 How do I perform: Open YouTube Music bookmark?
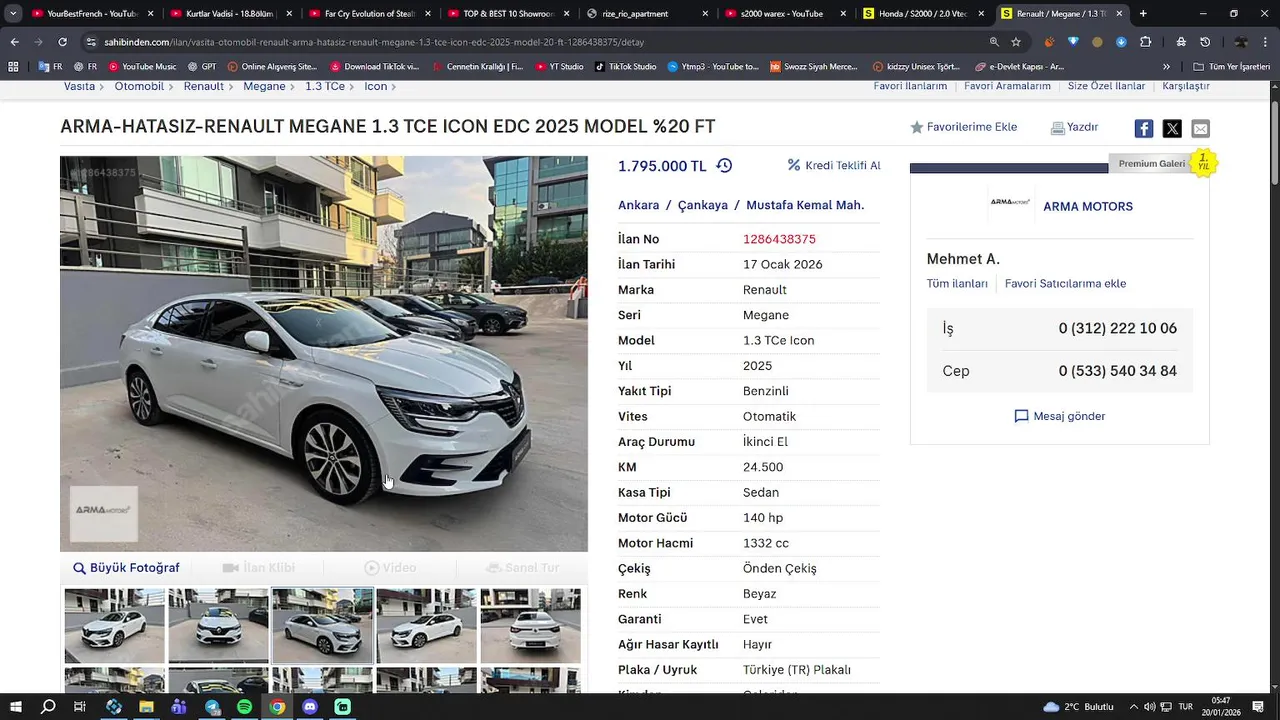tap(142, 67)
